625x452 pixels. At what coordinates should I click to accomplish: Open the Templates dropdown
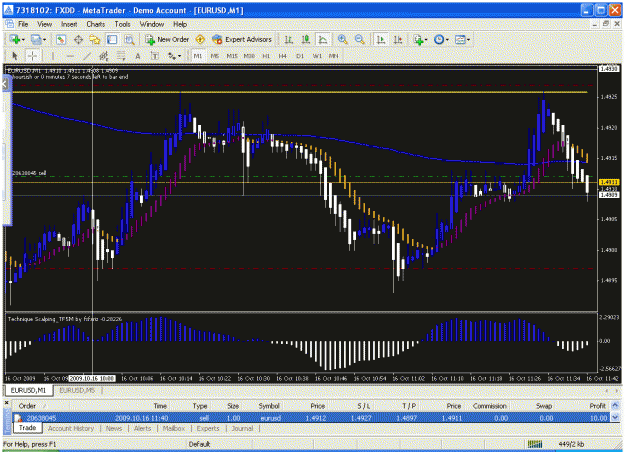(462, 39)
